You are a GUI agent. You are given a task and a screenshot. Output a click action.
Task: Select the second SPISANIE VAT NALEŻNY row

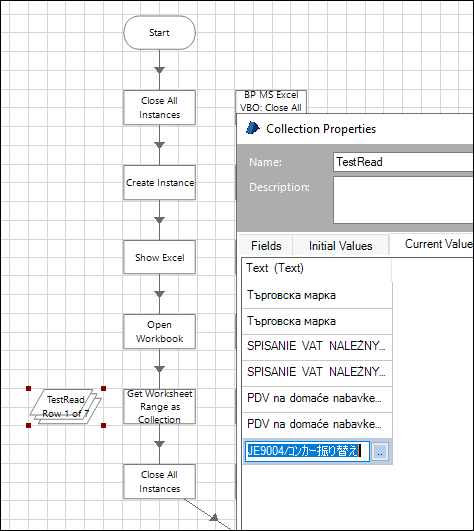tap(317, 372)
